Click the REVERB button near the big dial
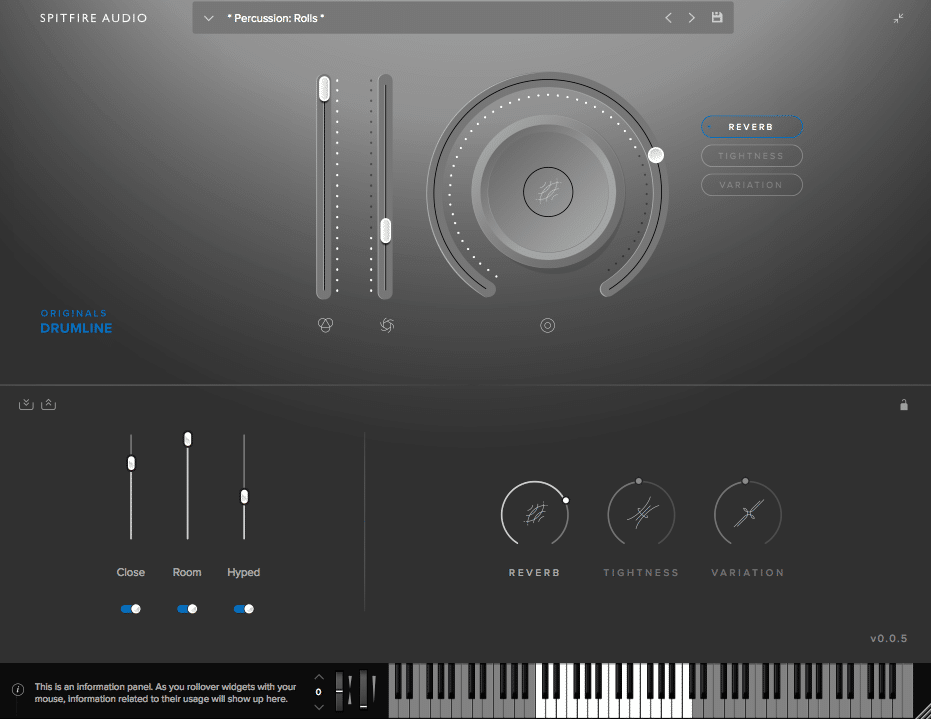 pyautogui.click(x=751, y=126)
